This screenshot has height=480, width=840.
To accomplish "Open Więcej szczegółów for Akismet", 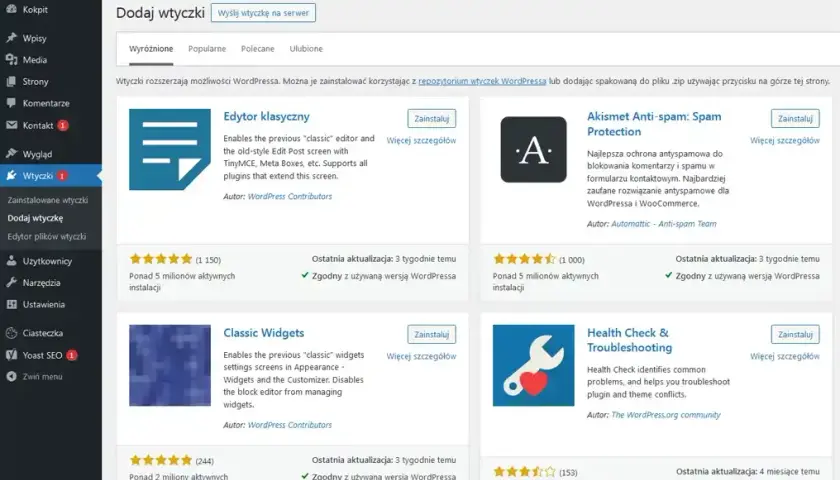I will coord(785,140).
